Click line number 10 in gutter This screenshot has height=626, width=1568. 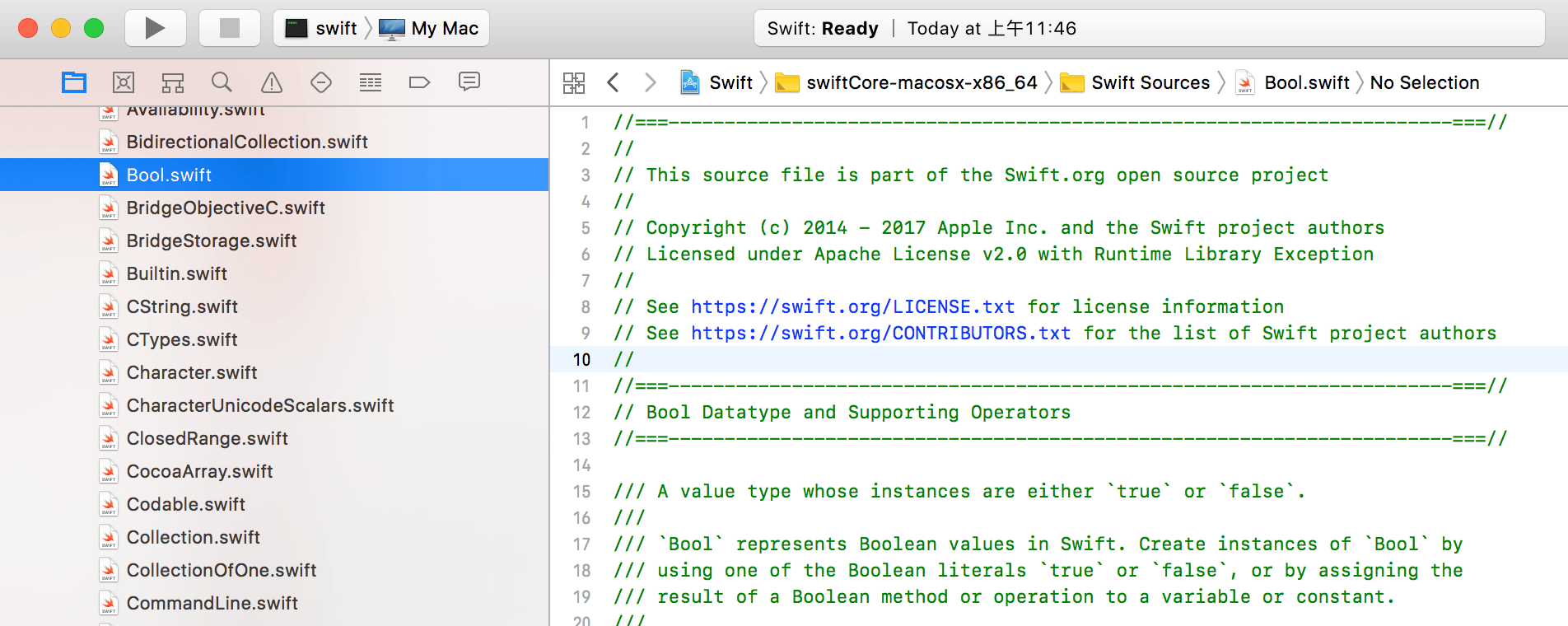582,360
